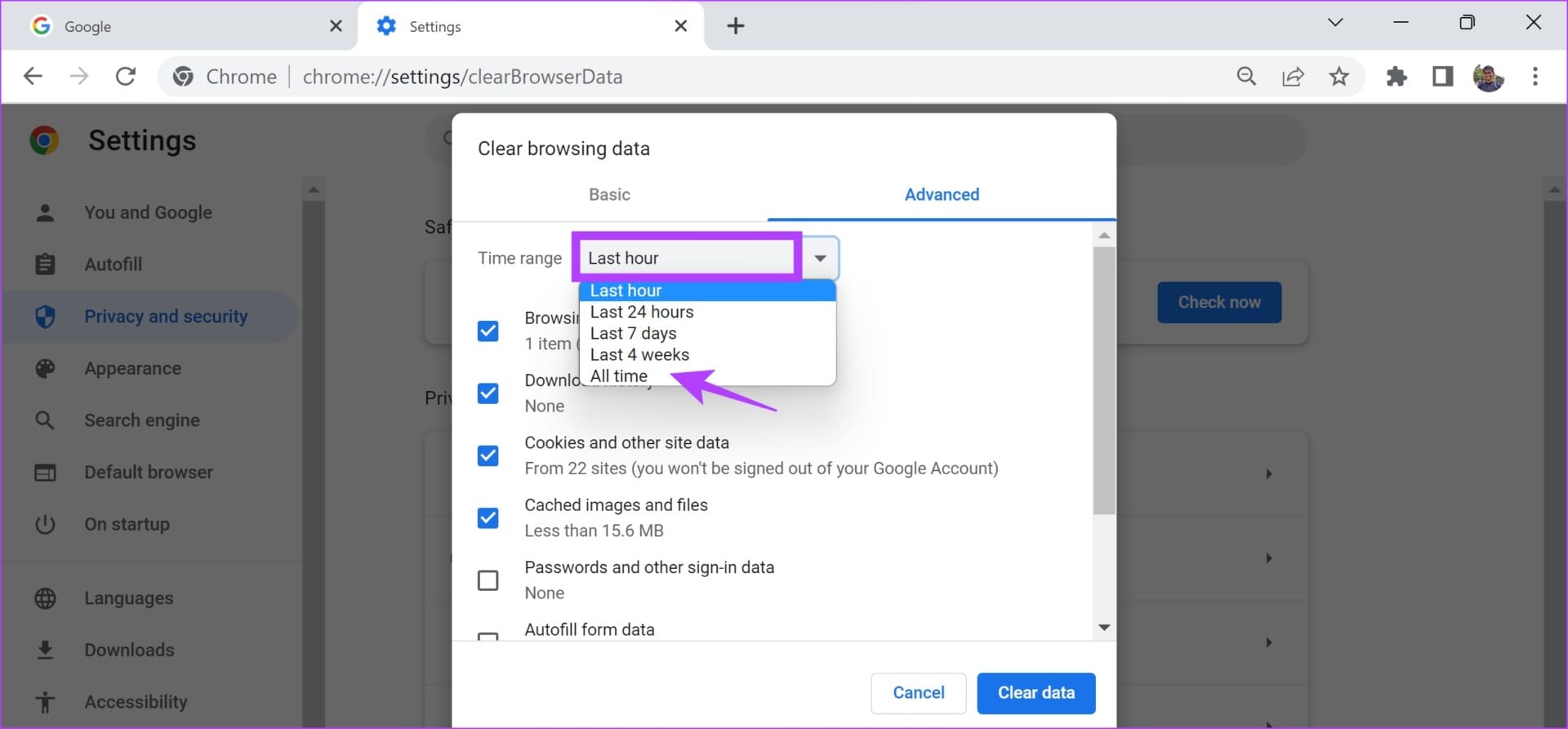The height and width of the screenshot is (729, 1568).
Task: Click the Time range dropdown arrow
Action: point(820,258)
